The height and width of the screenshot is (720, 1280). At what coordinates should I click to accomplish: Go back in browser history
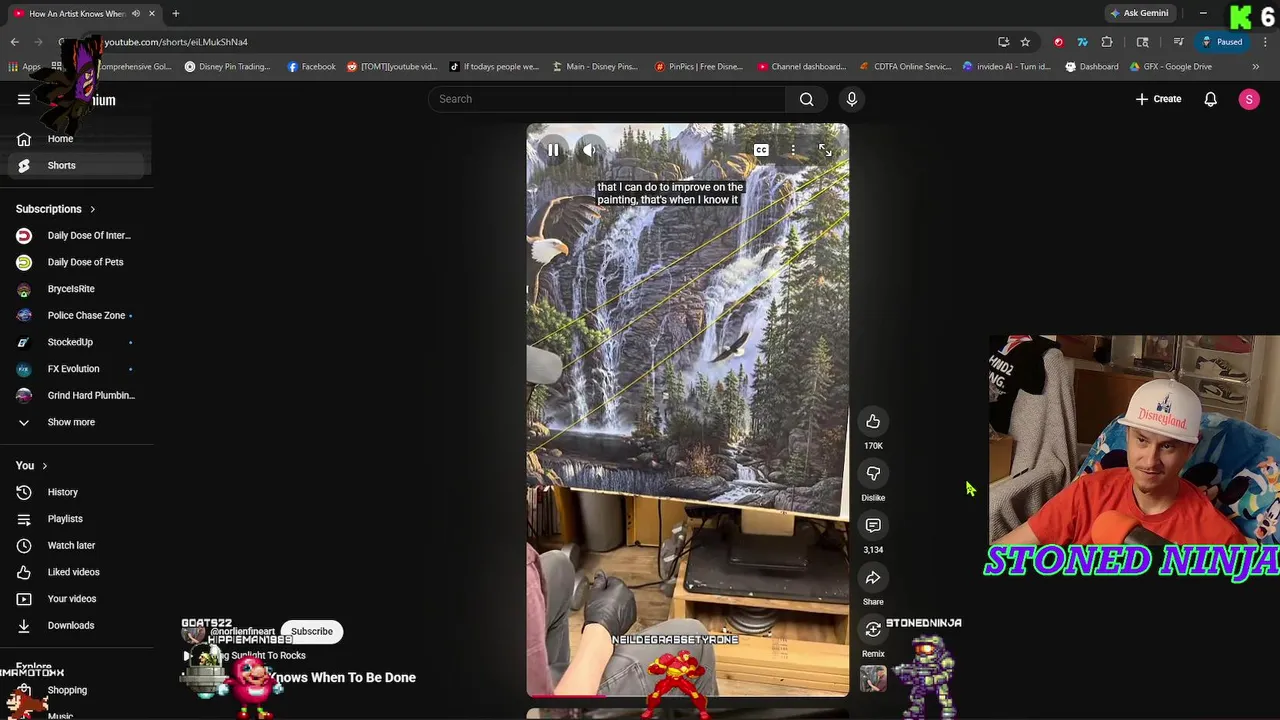point(15,42)
